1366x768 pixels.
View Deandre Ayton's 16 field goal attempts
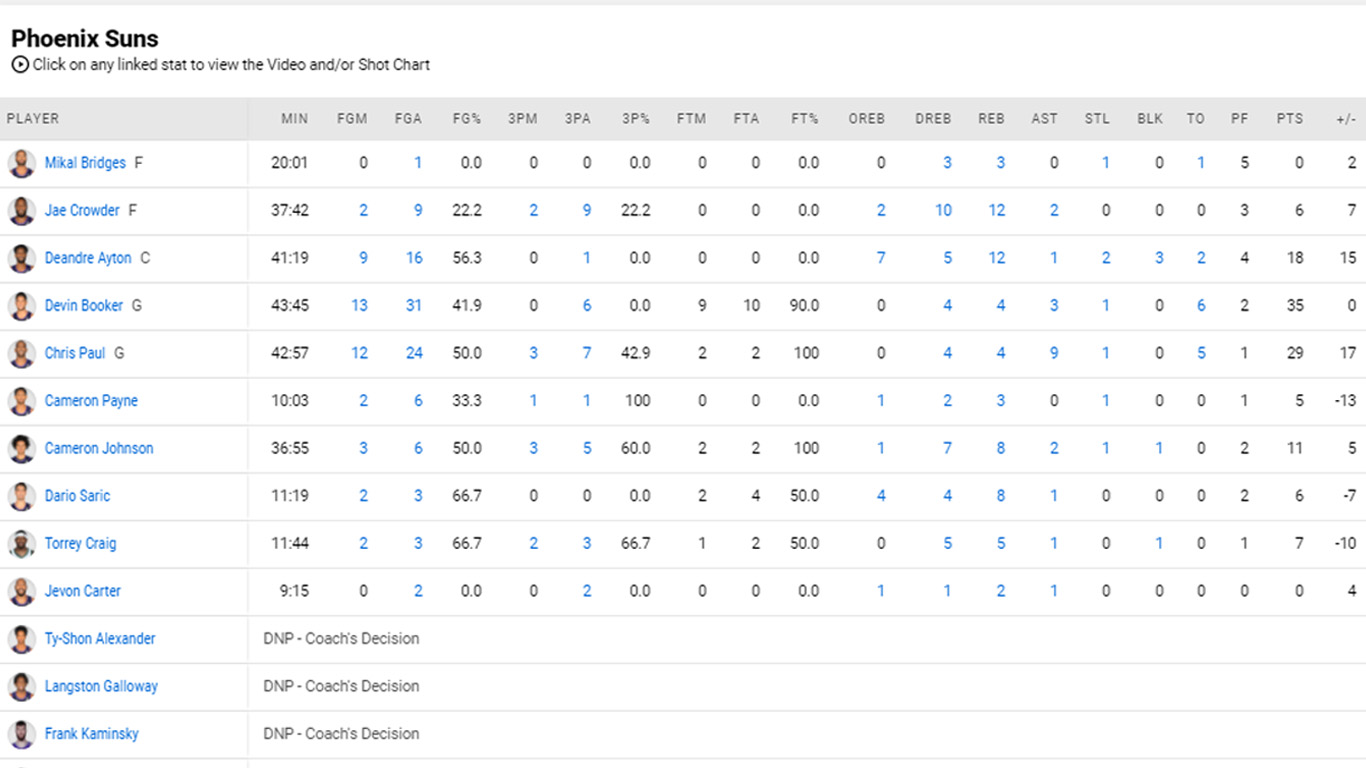(414, 258)
